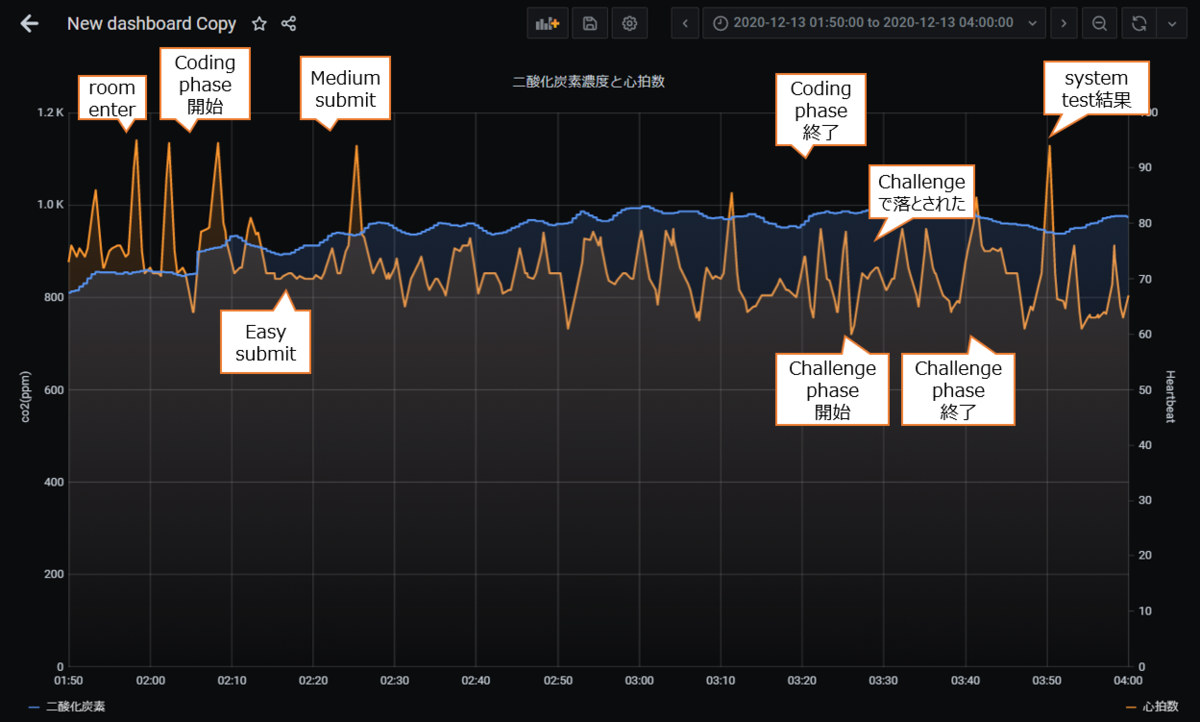Click the 04:00 x-axis time label

coord(1128,680)
